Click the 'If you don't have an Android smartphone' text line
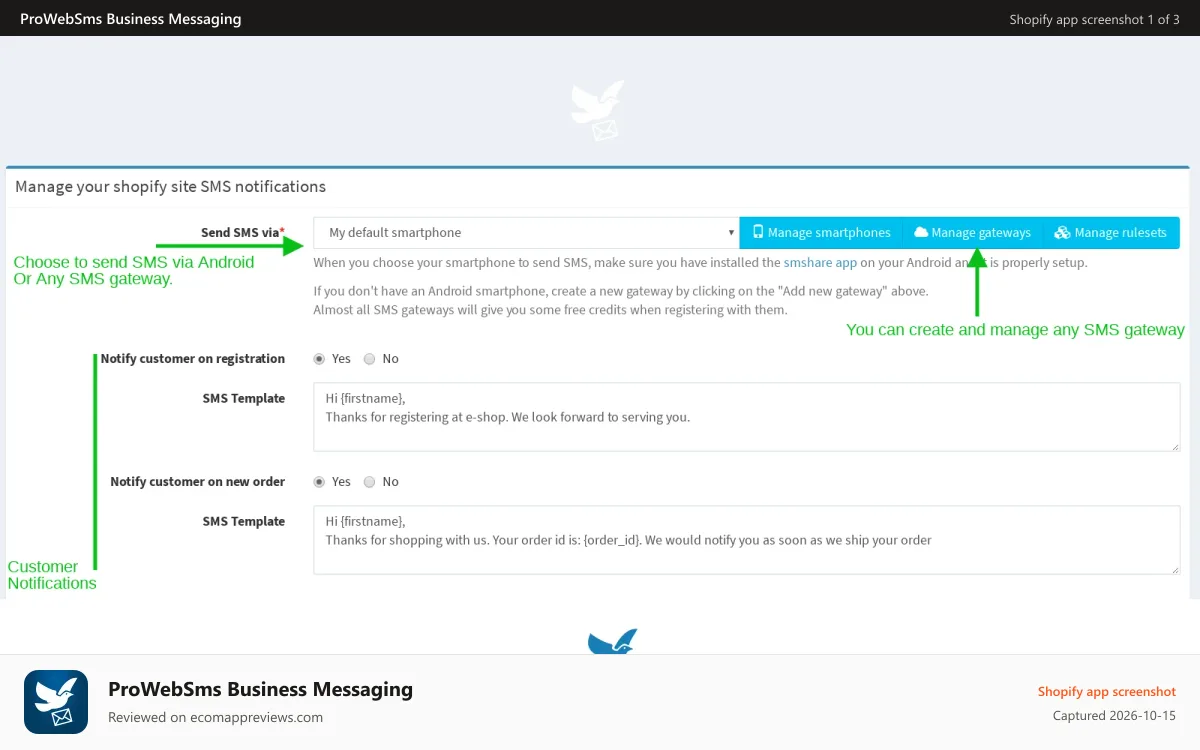The height and width of the screenshot is (750, 1200). pos(621,292)
